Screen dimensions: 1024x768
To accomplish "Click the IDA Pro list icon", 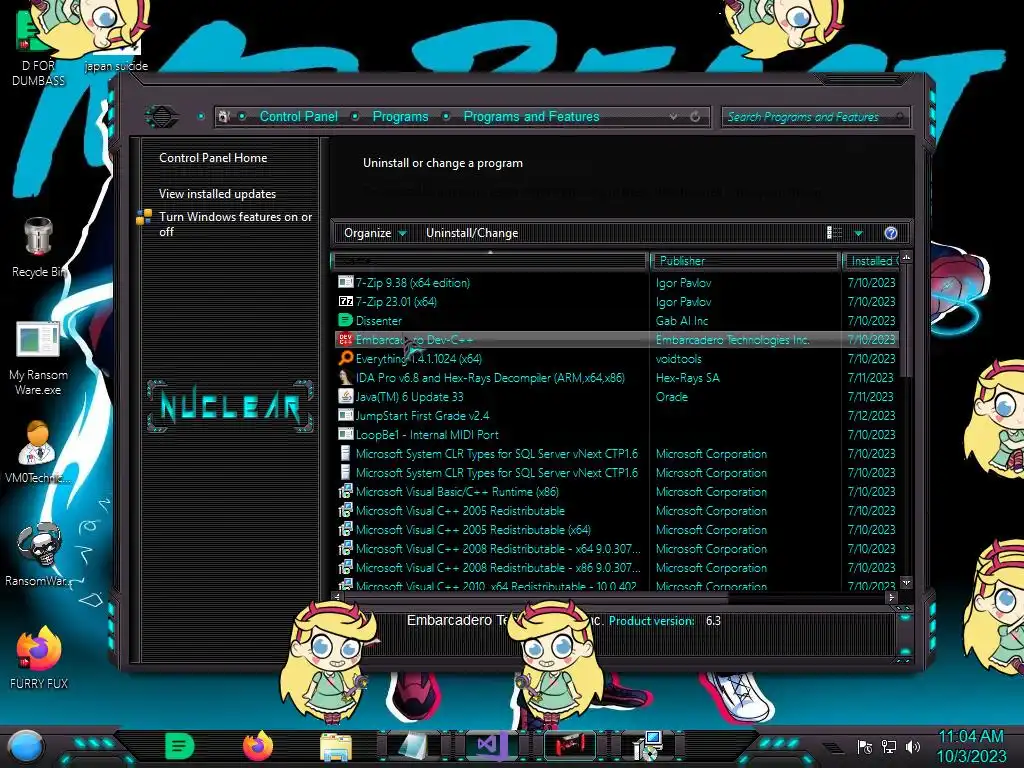I will 345,377.
